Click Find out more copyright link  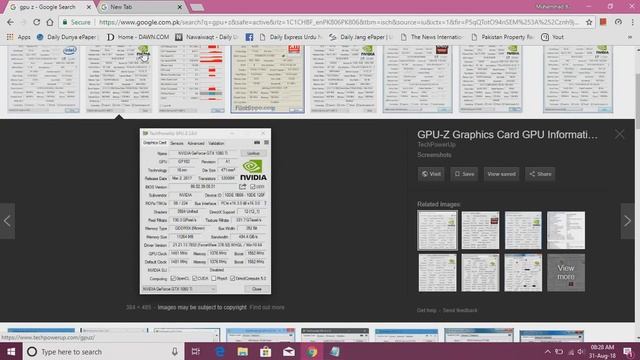pyautogui.click(x=267, y=307)
